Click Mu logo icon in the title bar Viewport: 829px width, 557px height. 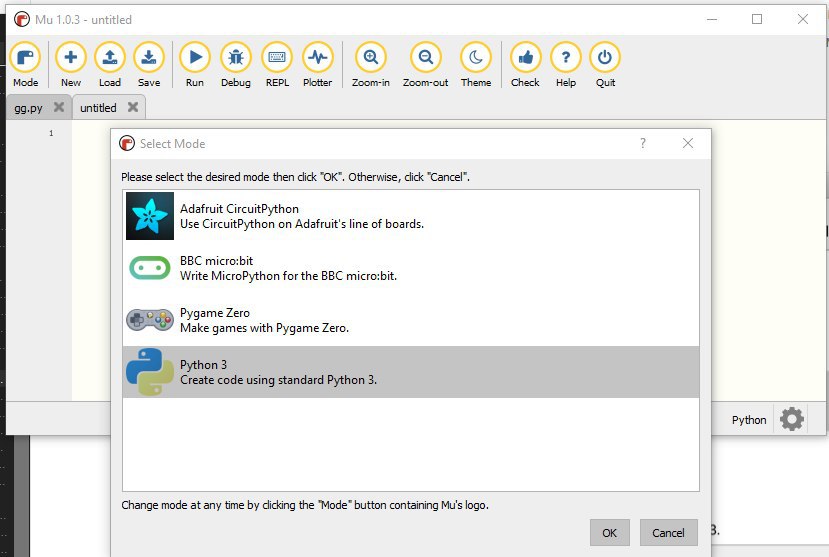[22, 20]
